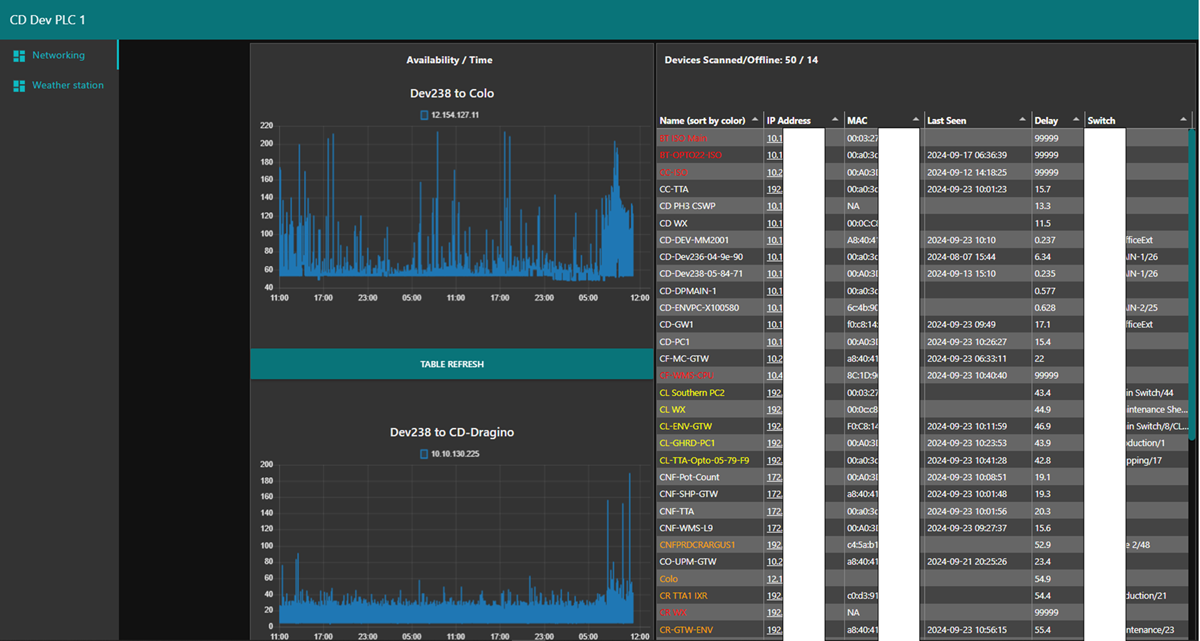This screenshot has width=1200, height=641.
Task: Open the Networking tab
Action: [x=59, y=55]
